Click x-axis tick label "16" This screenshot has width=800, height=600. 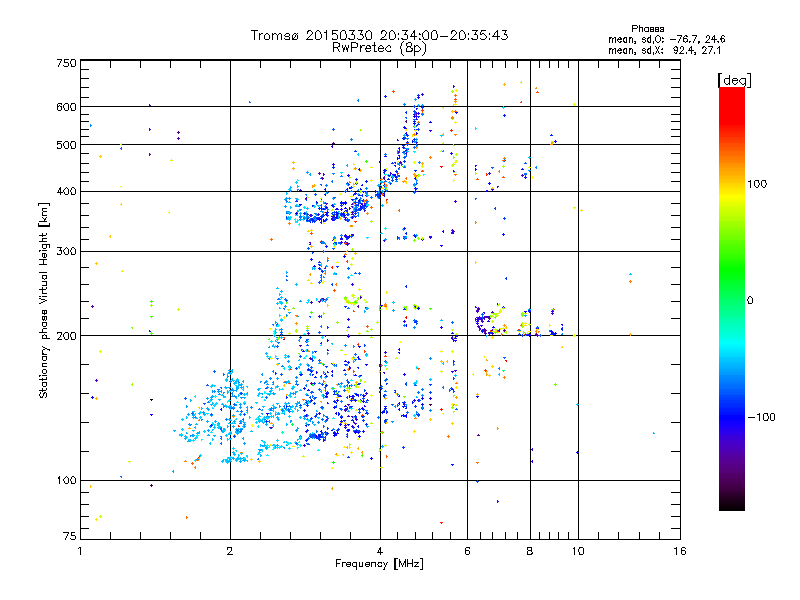pyautogui.click(x=680, y=551)
